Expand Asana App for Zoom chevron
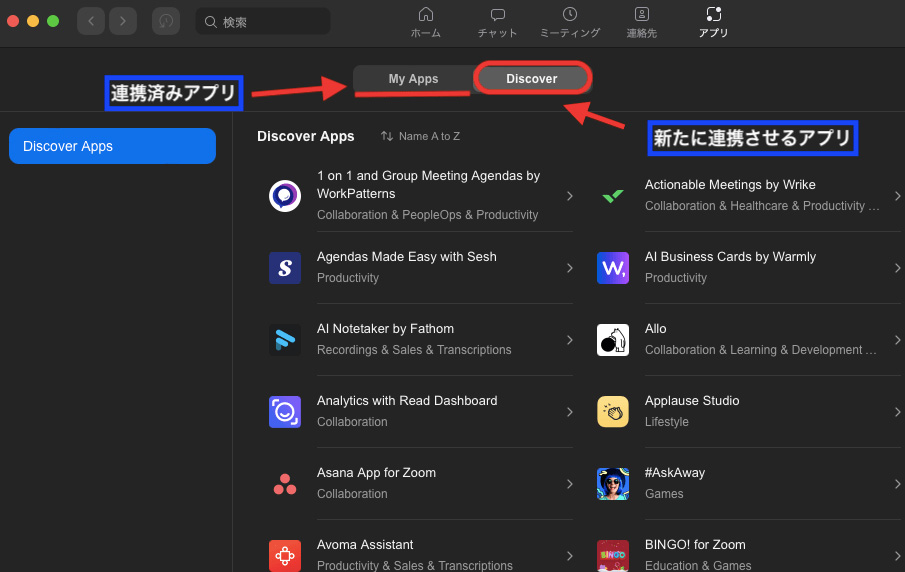Screen dimensions: 905x572 click(570, 484)
